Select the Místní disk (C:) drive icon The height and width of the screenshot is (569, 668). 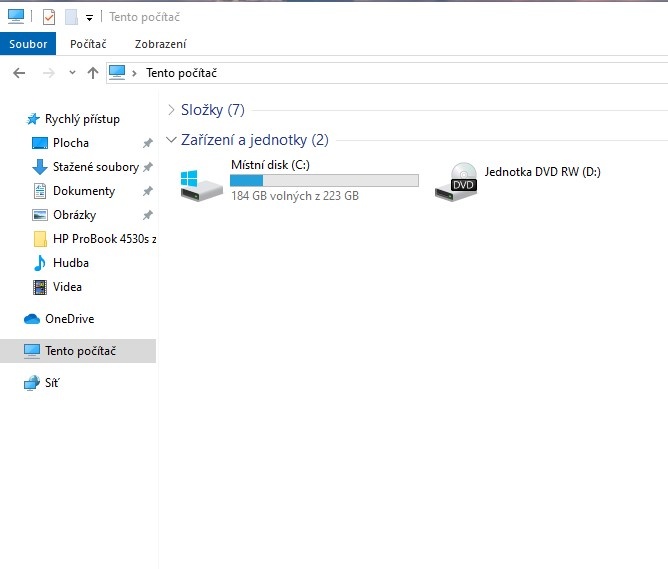(202, 183)
